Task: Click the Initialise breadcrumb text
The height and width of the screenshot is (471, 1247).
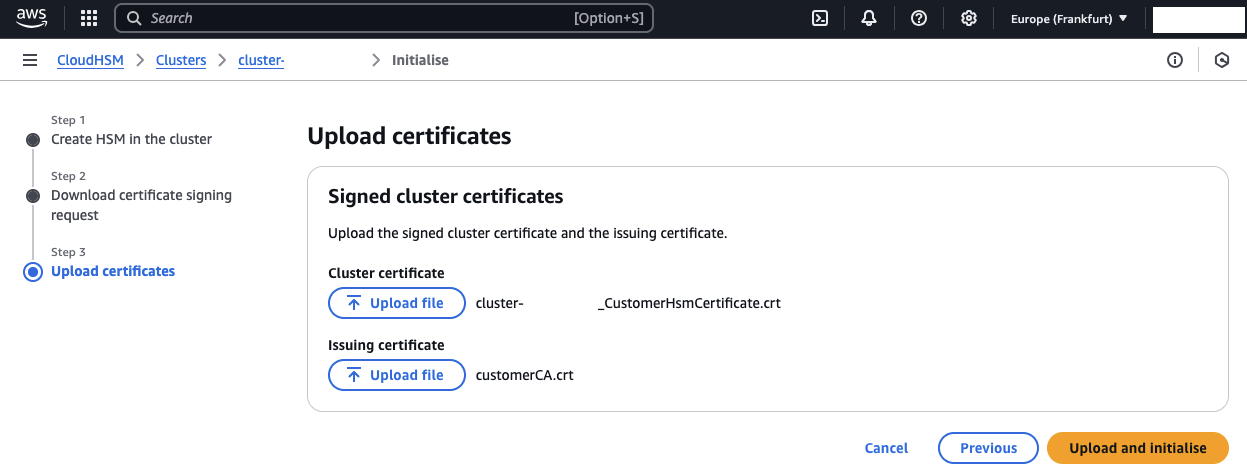Action: tap(420, 60)
